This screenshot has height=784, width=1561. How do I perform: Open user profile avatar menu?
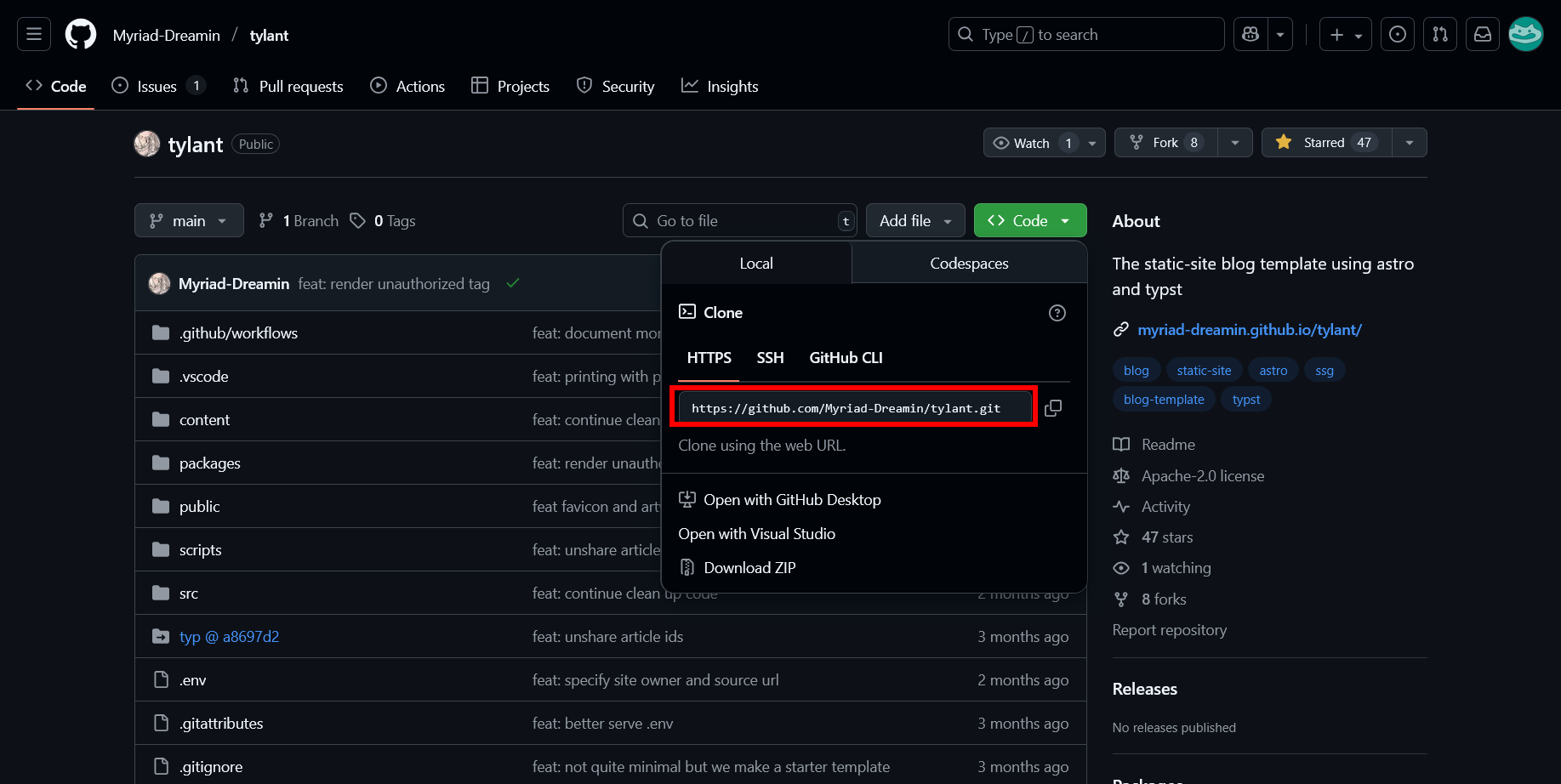tap(1526, 35)
